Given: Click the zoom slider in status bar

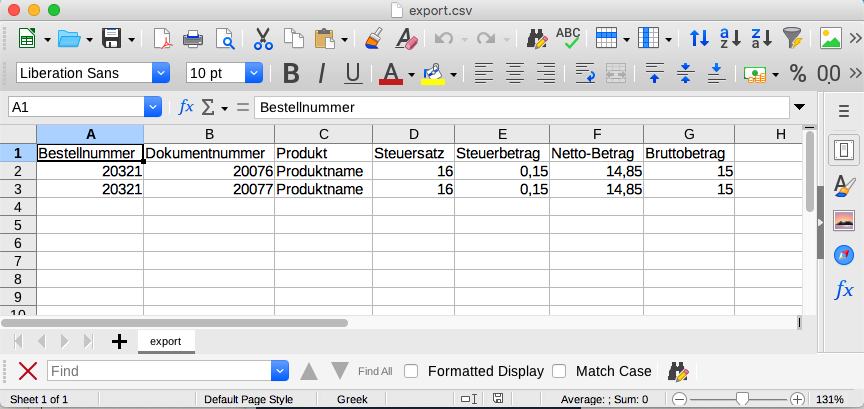Looking at the screenshot, I should [x=738, y=399].
